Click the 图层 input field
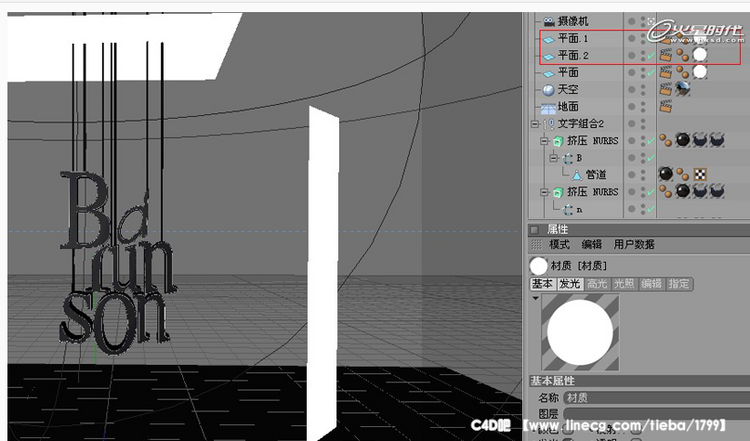750x441 pixels. click(x=656, y=414)
